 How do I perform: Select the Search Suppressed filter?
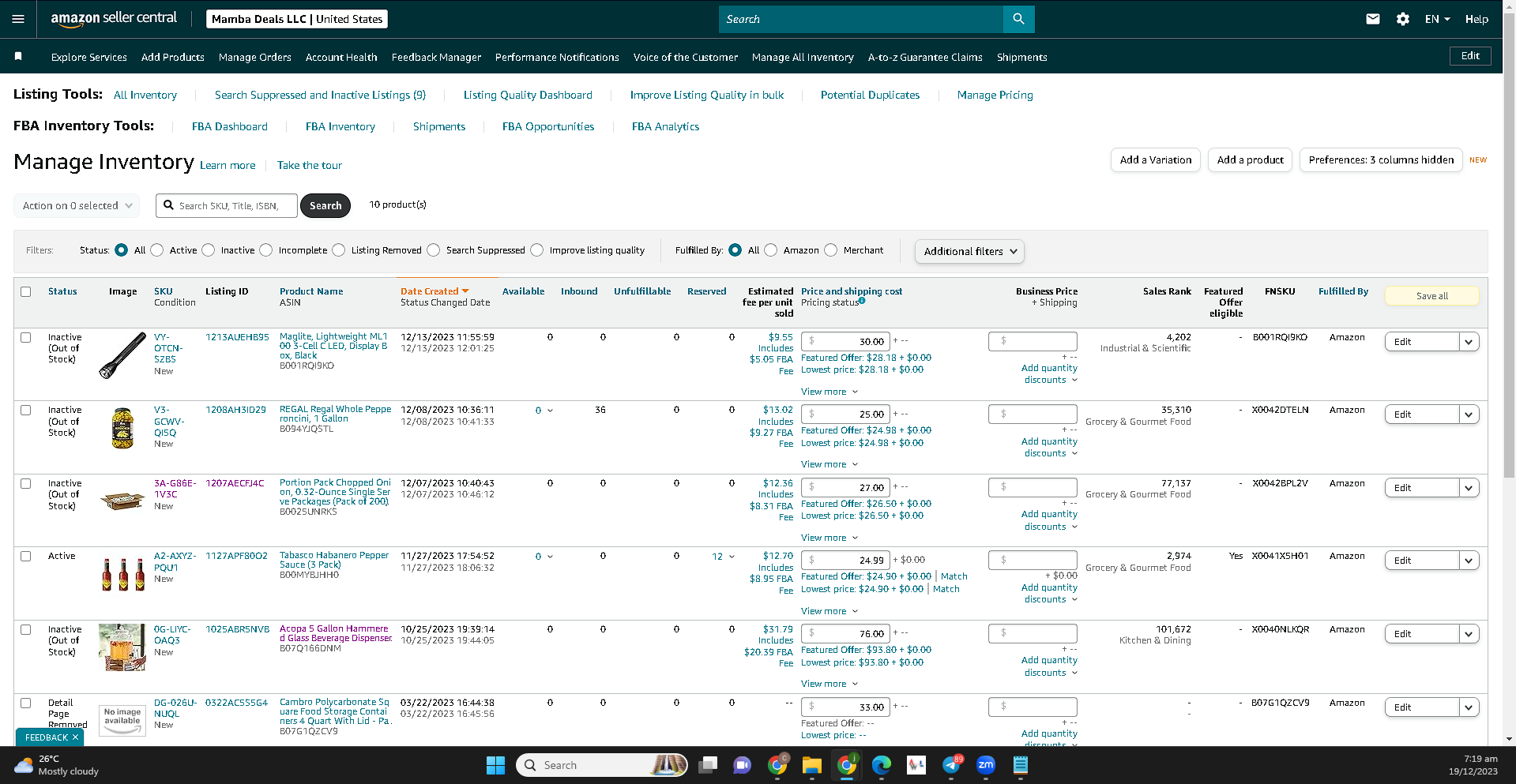(x=434, y=250)
